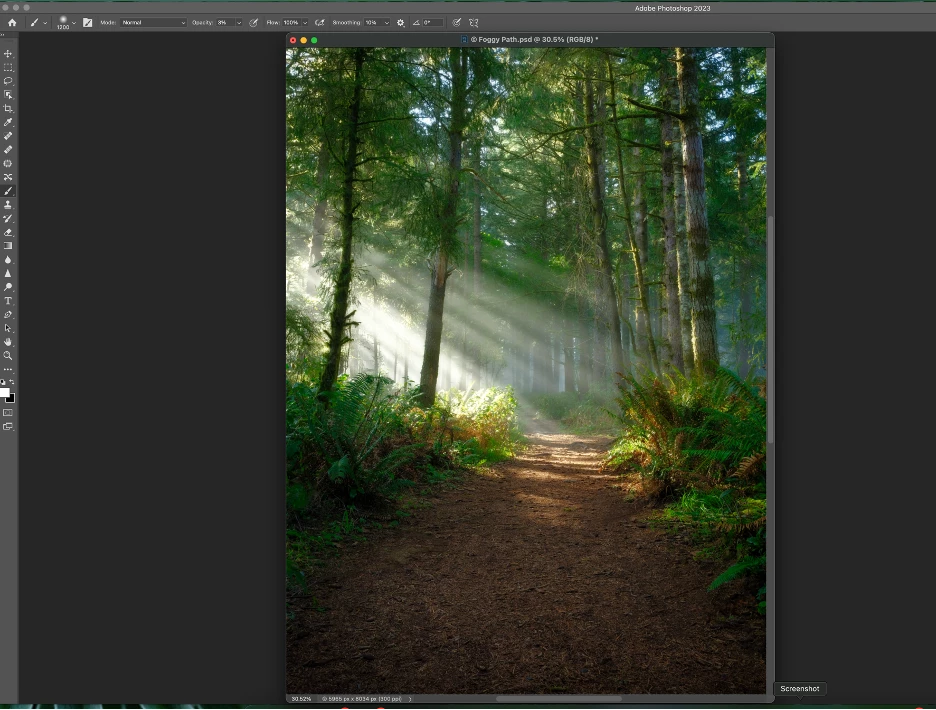Expand the Flow slider arrow
936x710 pixels.
(x=305, y=23)
